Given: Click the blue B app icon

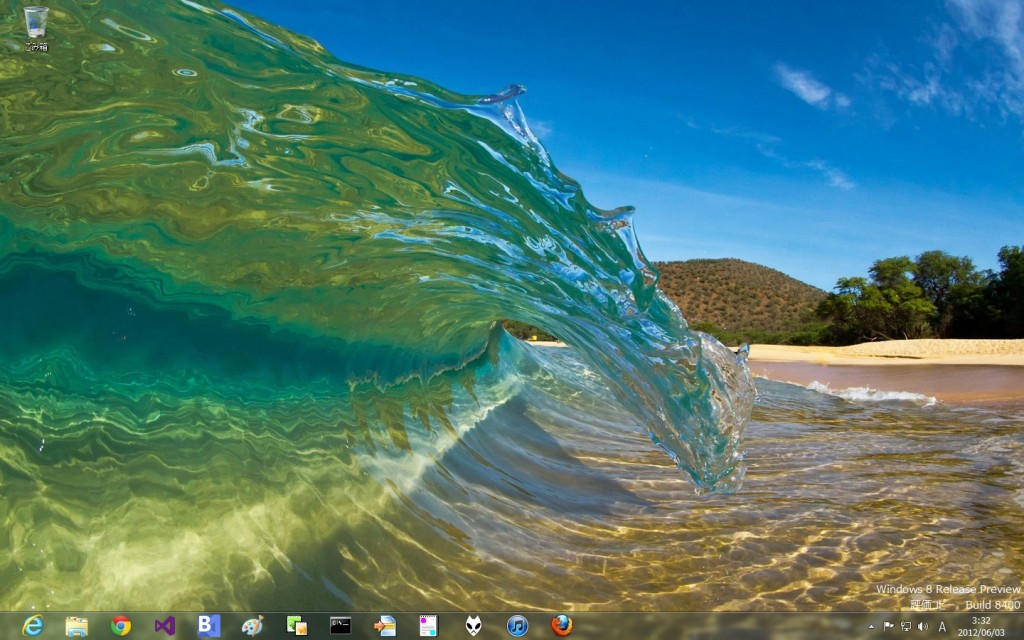Looking at the screenshot, I should (209, 626).
